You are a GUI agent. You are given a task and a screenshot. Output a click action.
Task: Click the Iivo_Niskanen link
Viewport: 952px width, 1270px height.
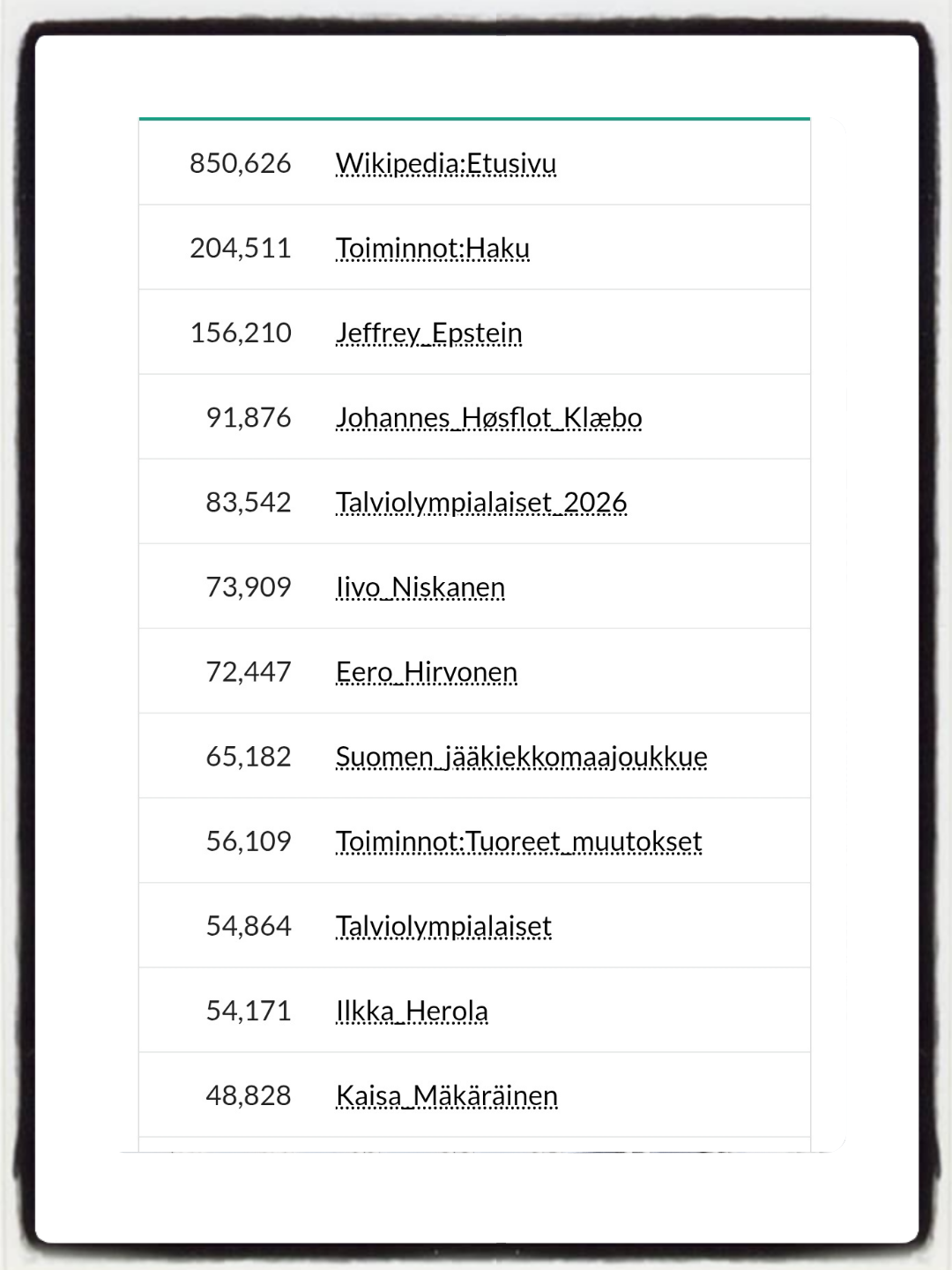click(x=420, y=587)
